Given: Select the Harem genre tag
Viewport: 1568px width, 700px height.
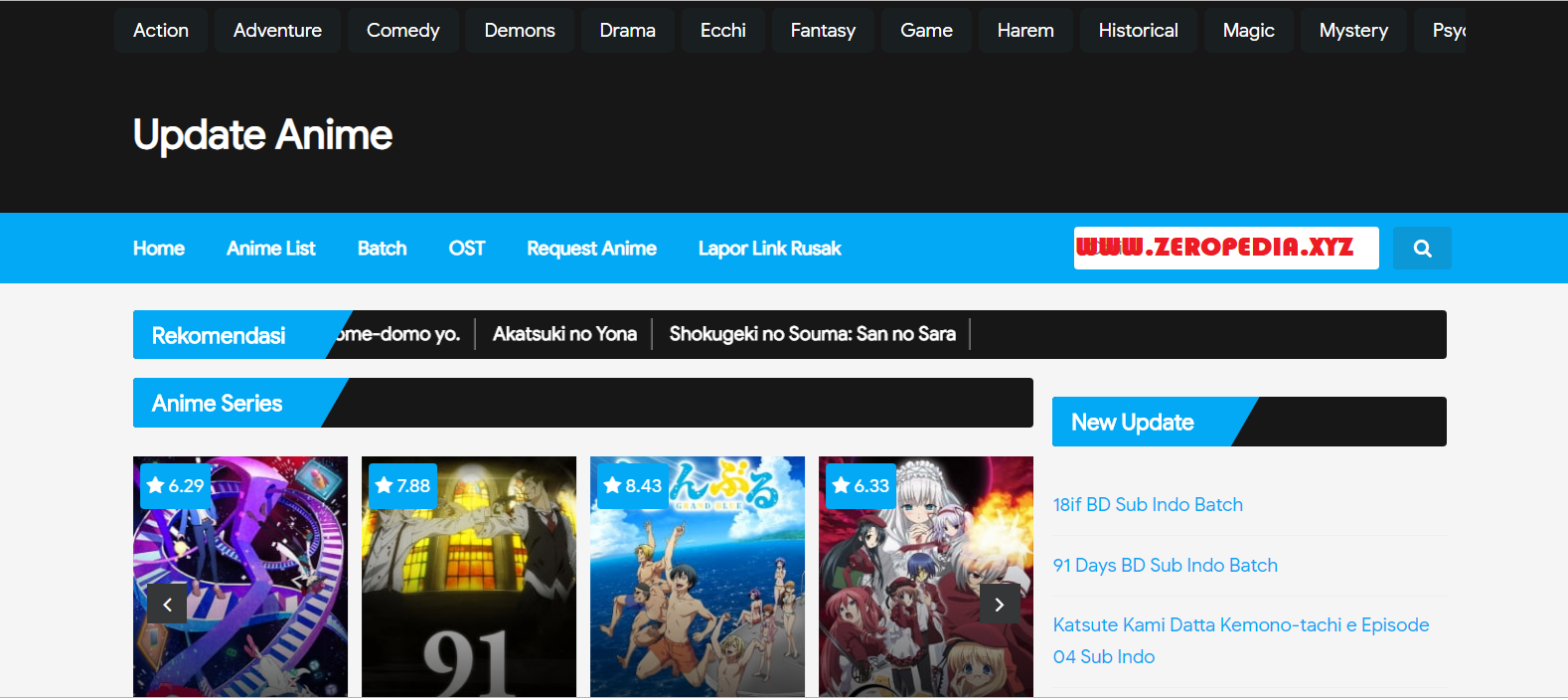Looking at the screenshot, I should click(1025, 30).
